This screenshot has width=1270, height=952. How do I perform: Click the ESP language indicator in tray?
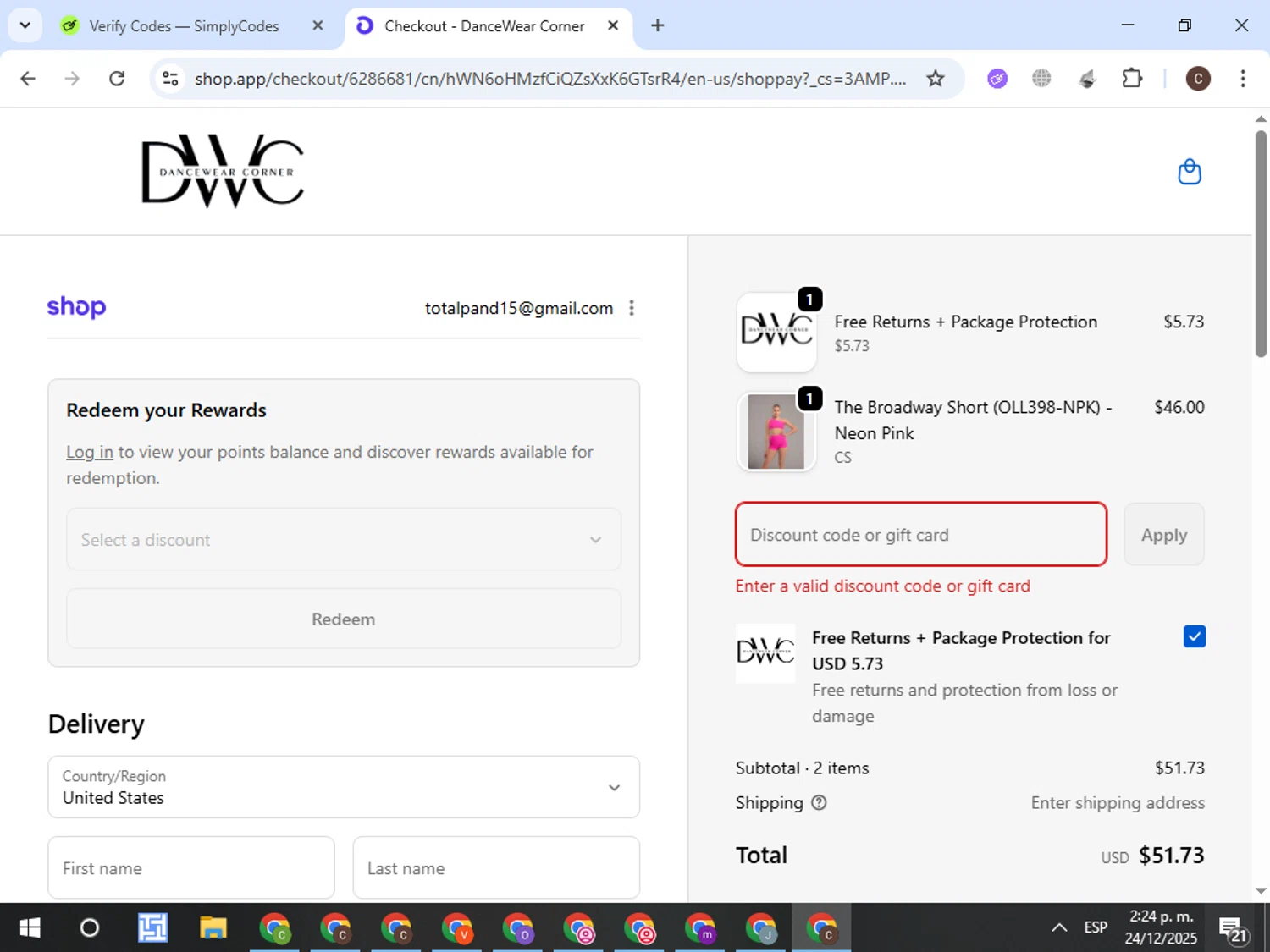tap(1096, 927)
